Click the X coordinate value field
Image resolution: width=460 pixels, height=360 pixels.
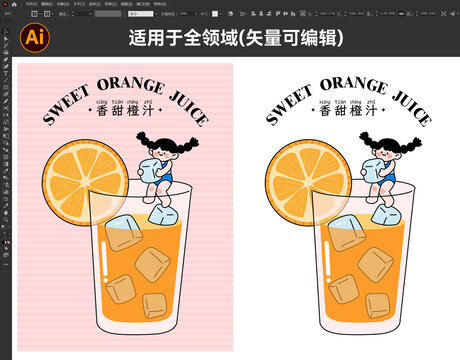point(327,14)
